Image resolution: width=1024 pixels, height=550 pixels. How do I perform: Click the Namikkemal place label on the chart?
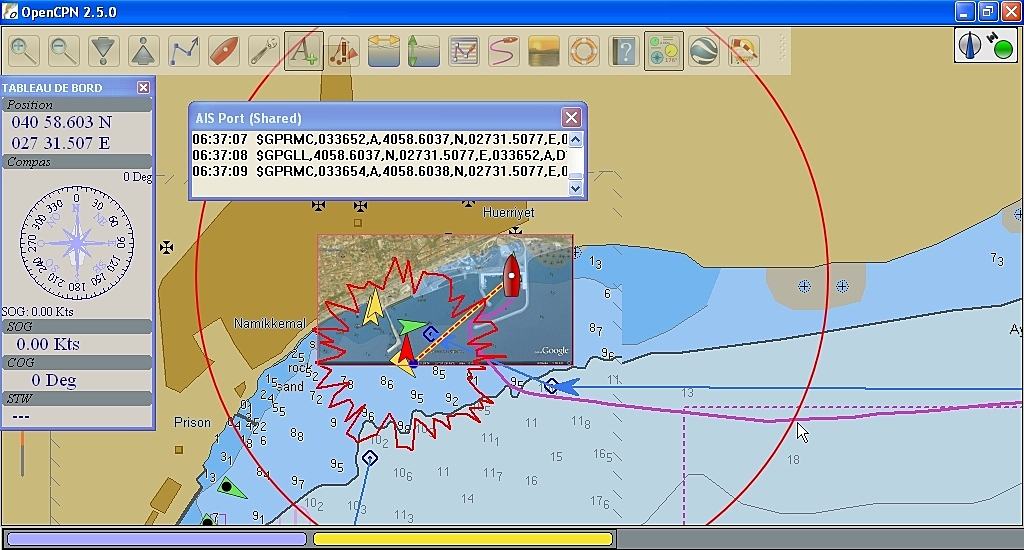[270, 323]
